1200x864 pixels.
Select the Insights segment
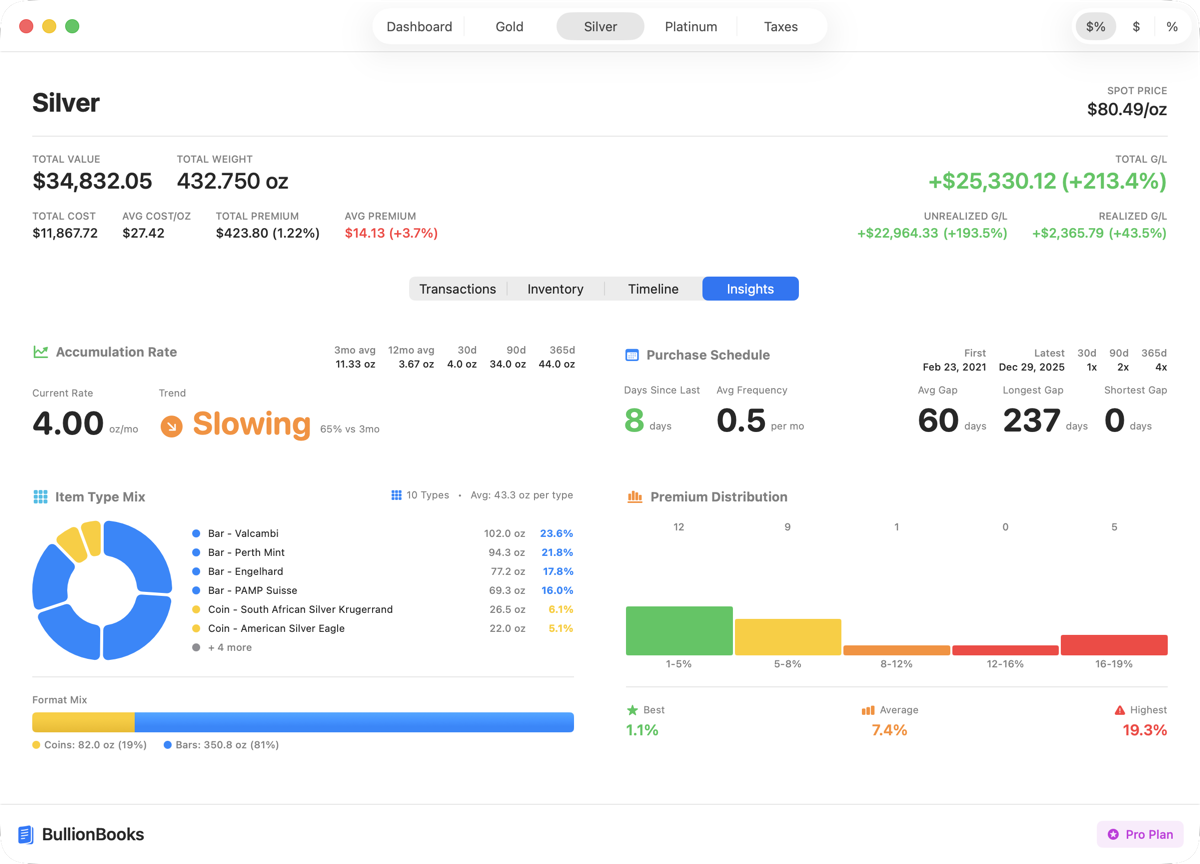click(750, 289)
